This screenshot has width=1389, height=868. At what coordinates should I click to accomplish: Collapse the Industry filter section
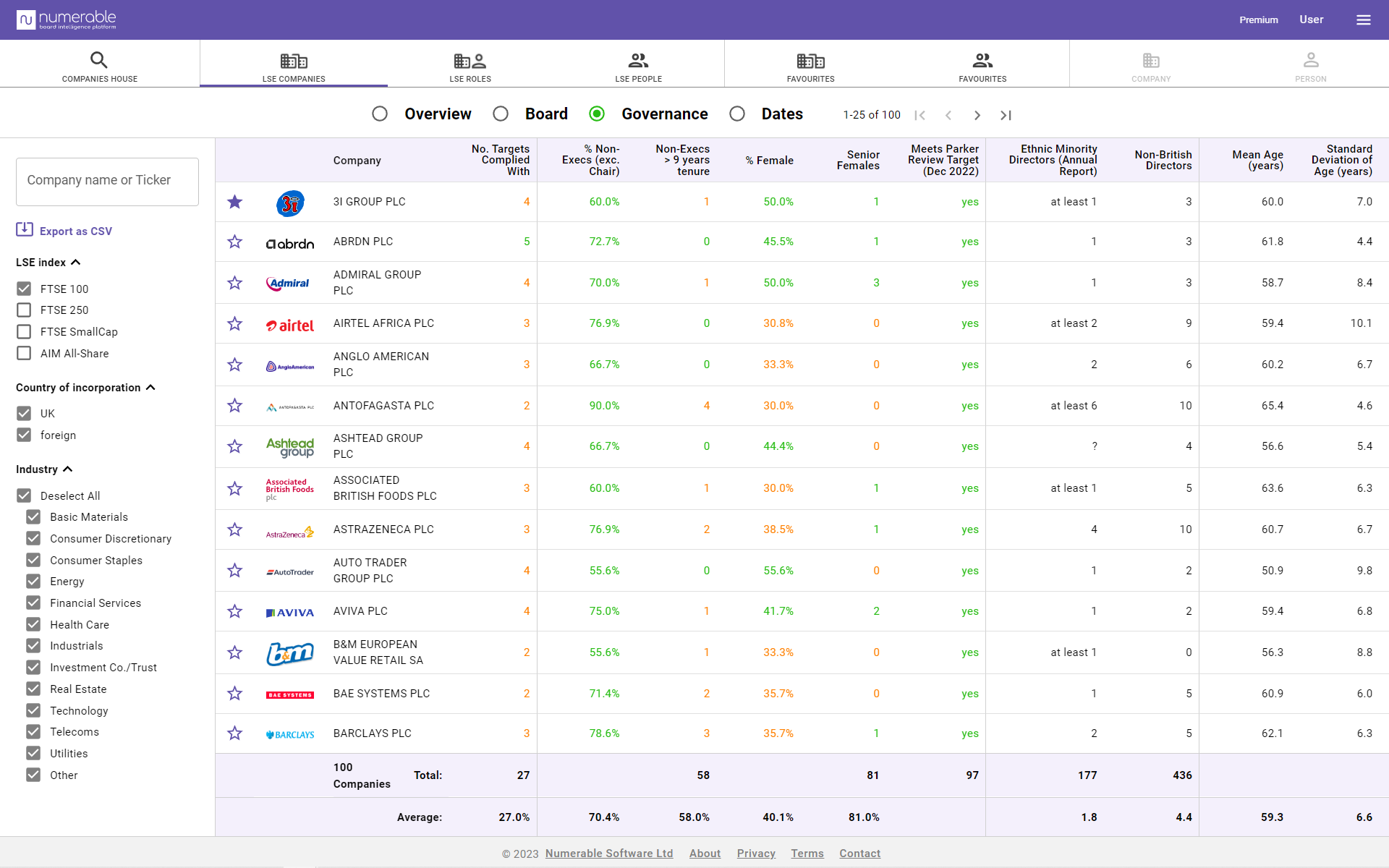coord(68,469)
